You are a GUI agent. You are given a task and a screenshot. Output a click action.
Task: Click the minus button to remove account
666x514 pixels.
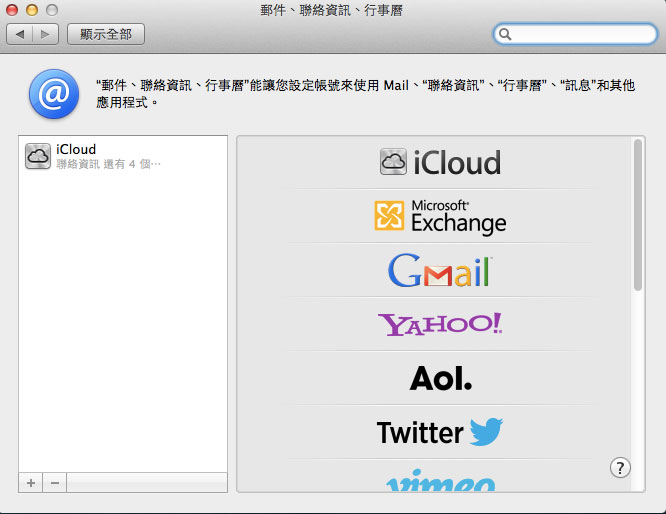pyautogui.click(x=54, y=483)
